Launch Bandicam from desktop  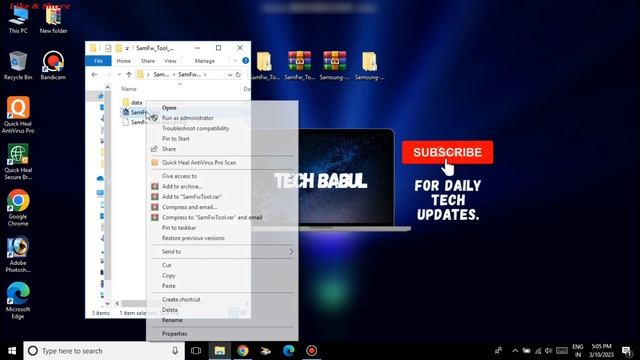[x=53, y=65]
